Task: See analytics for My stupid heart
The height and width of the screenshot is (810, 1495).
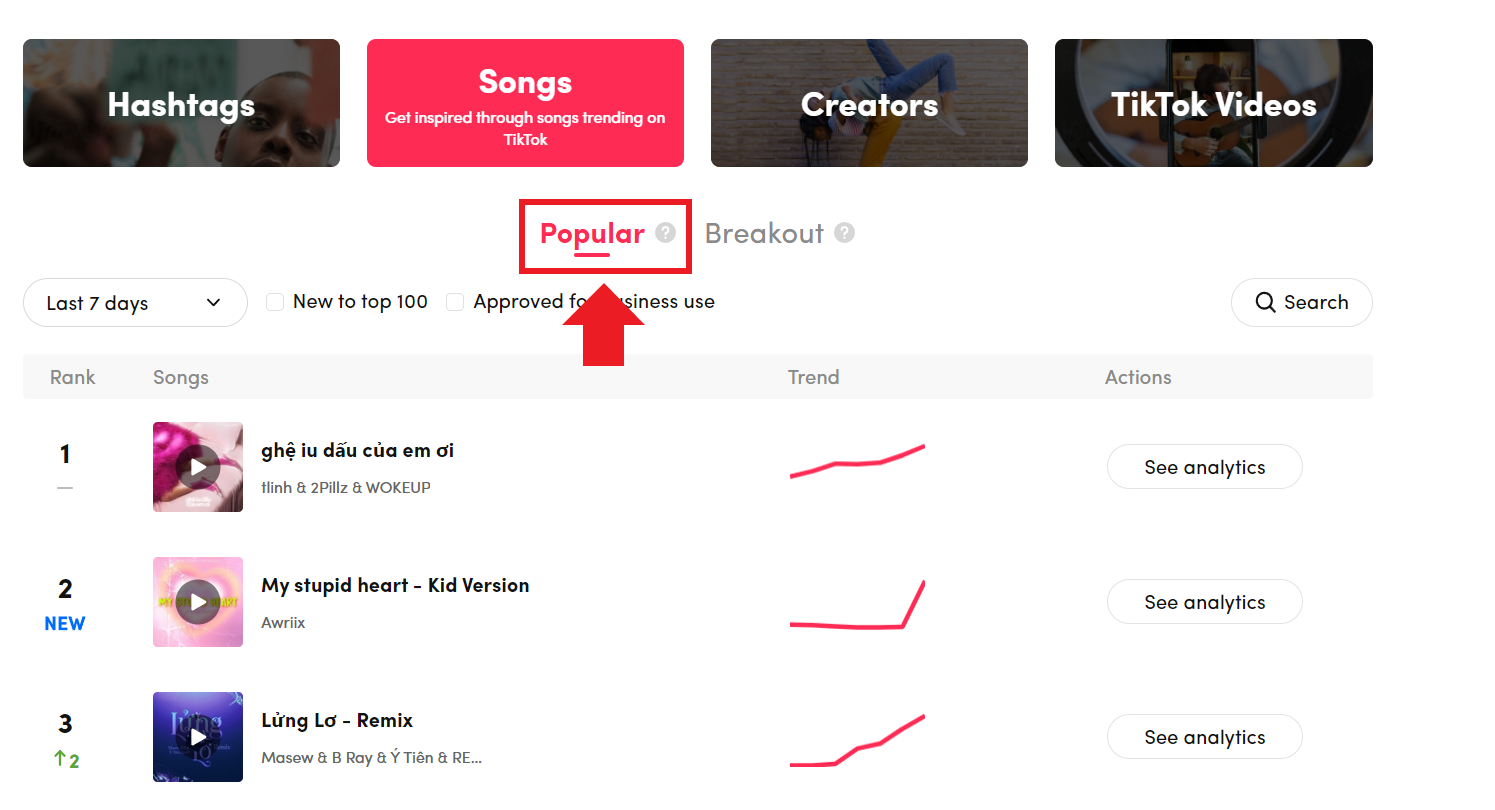Action: point(1204,602)
